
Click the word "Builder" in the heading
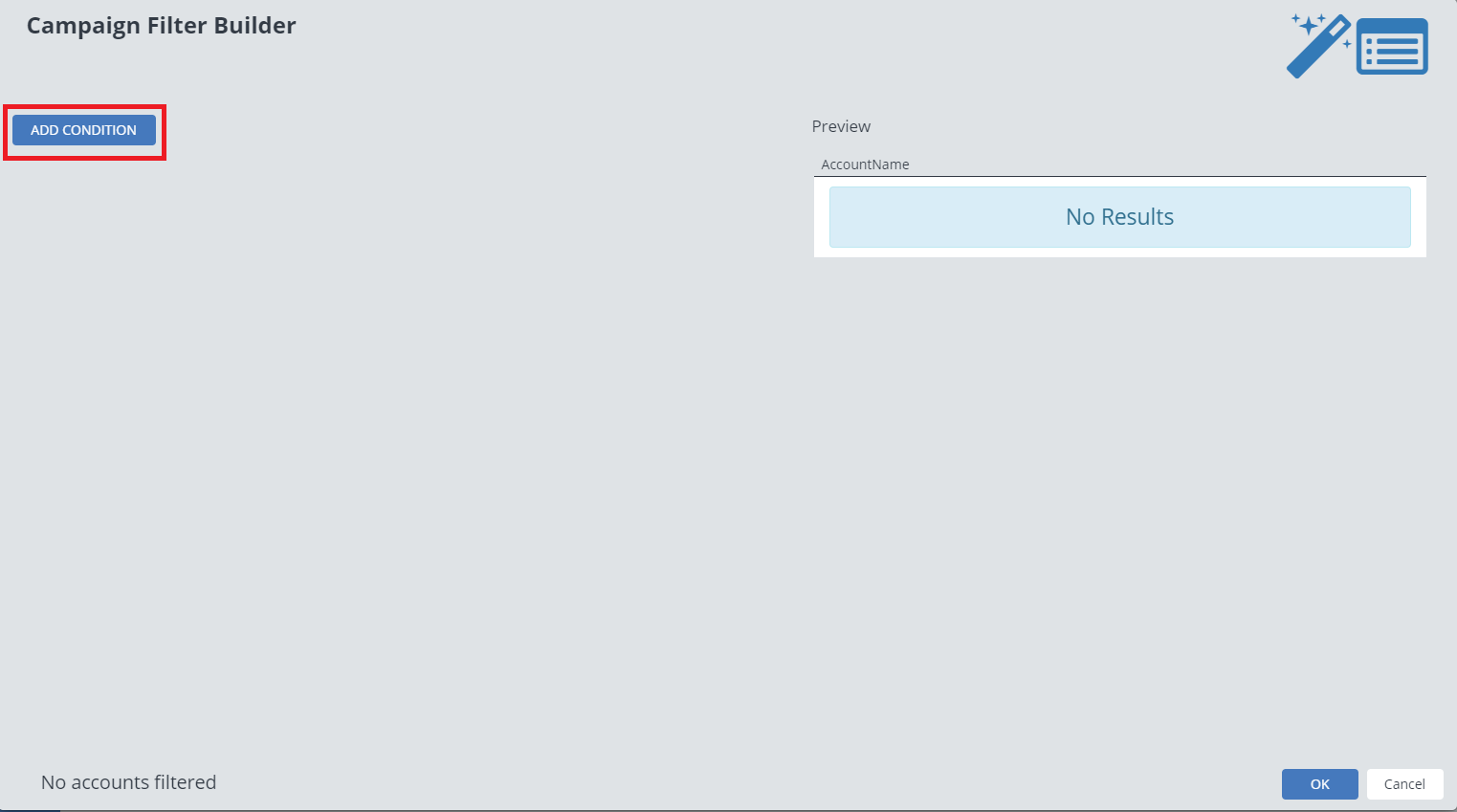(x=255, y=26)
